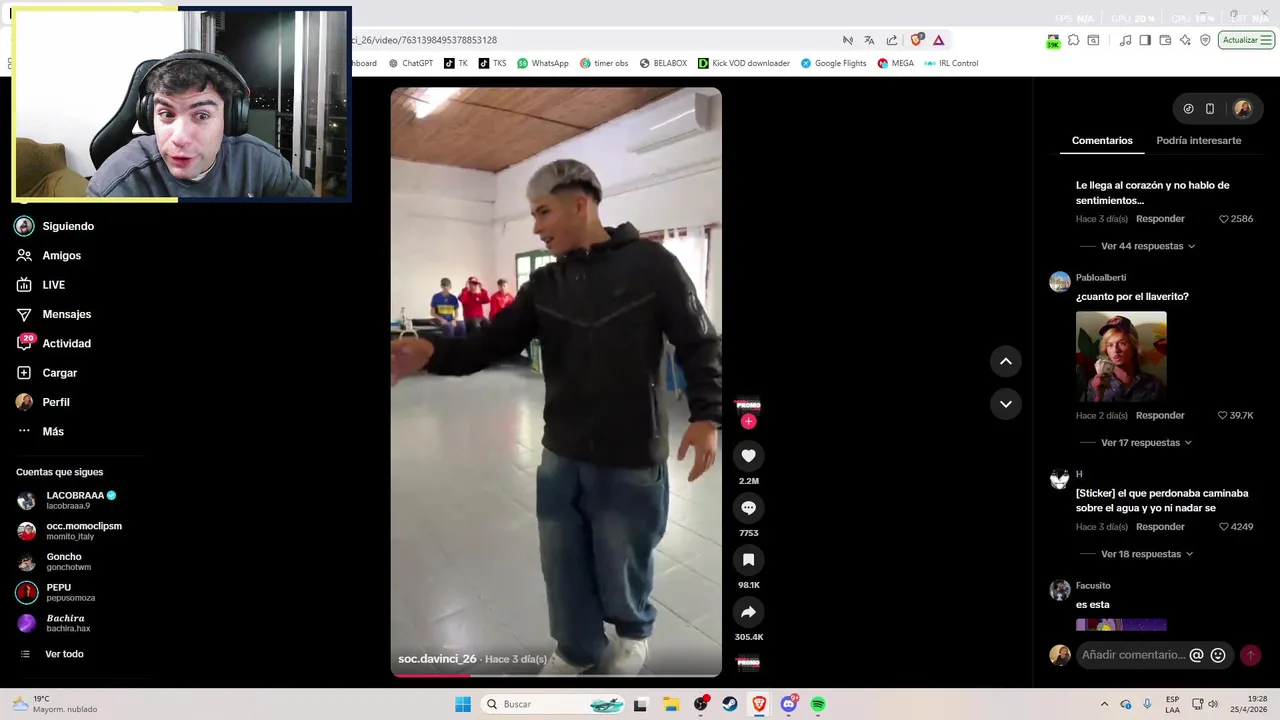Like H's comment with 4249 likes
Viewport: 1280px width, 720px height.
click(1224, 527)
